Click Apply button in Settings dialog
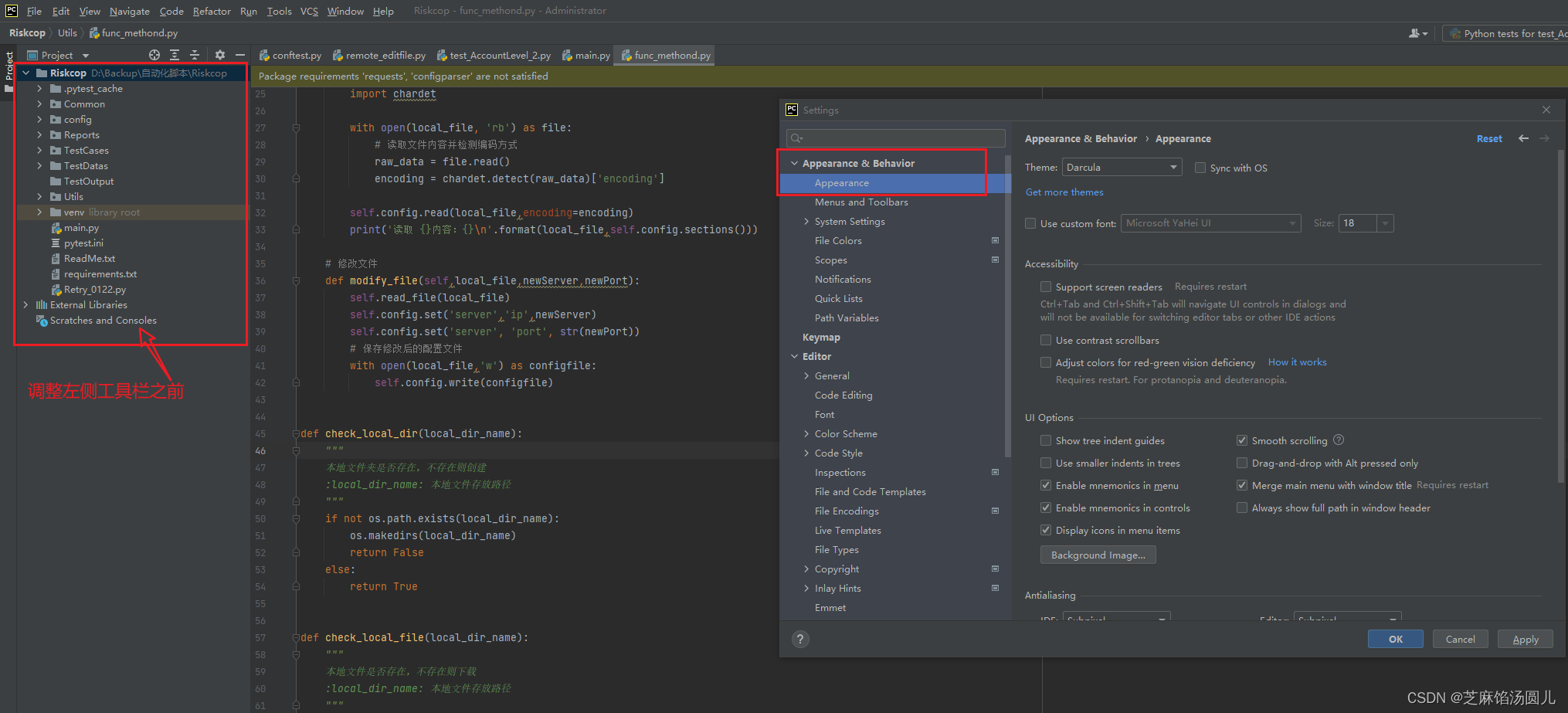The image size is (1568, 713). pyautogui.click(x=1525, y=639)
